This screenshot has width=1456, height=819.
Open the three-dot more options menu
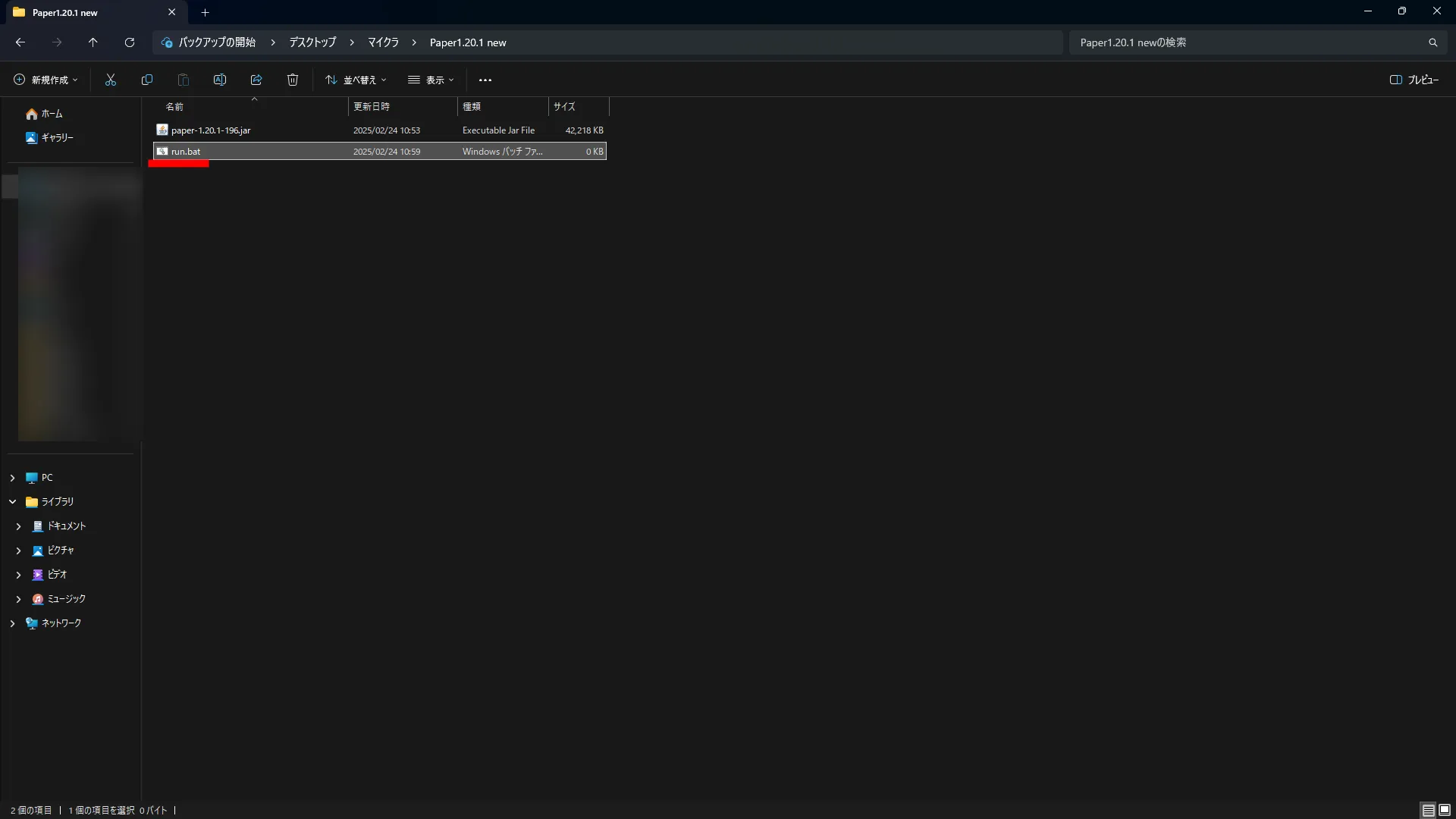(485, 80)
